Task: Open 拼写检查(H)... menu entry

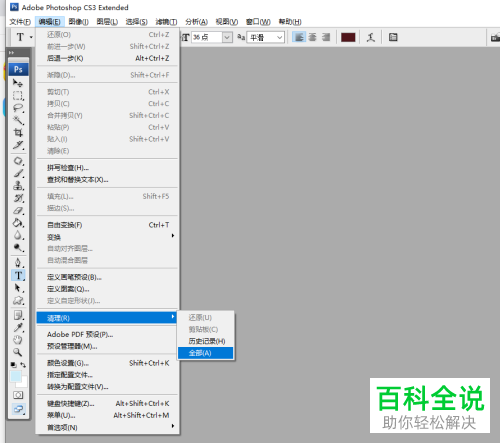Action: click(x=107, y=168)
